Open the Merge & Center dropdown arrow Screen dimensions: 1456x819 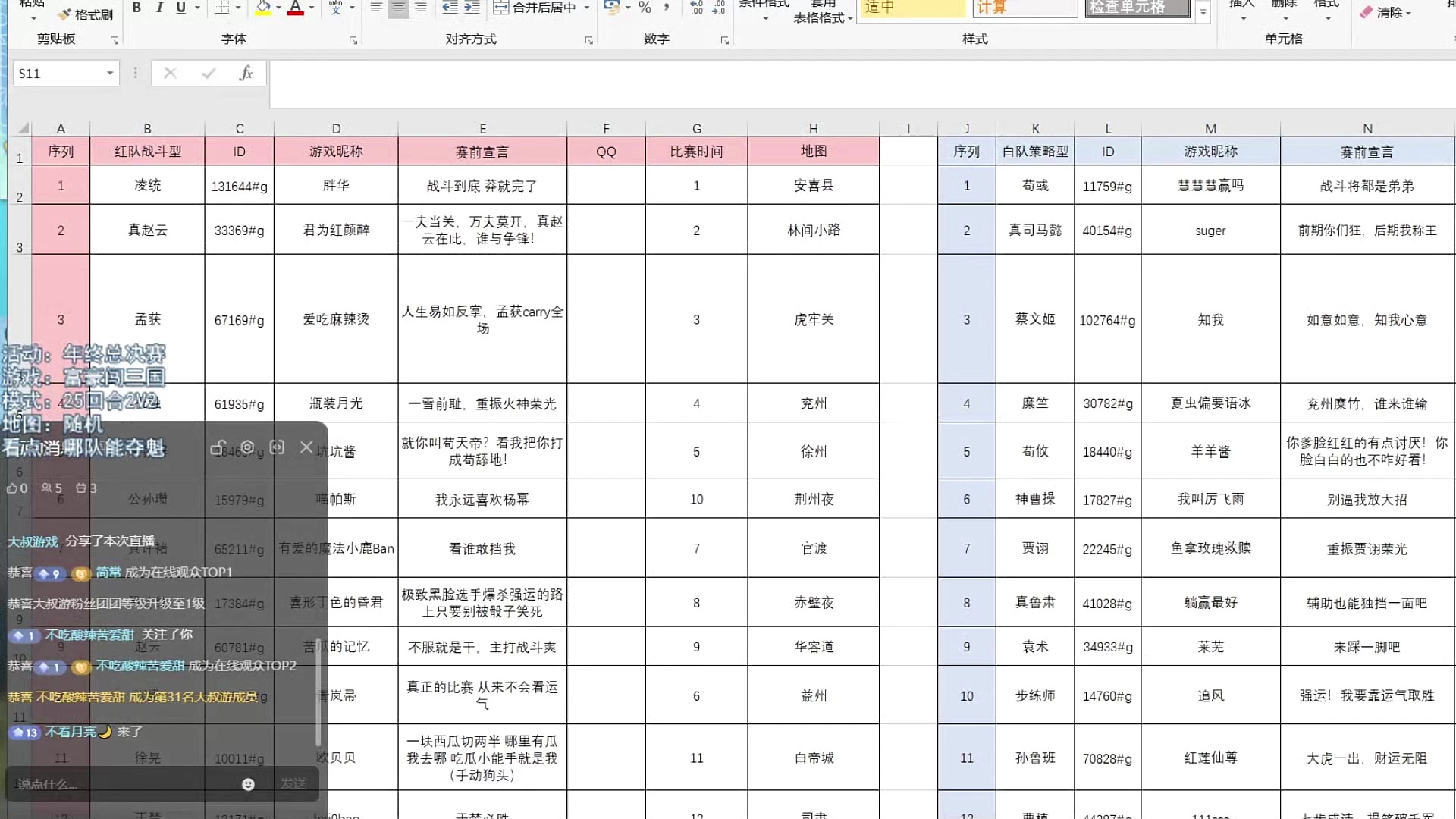(587, 8)
